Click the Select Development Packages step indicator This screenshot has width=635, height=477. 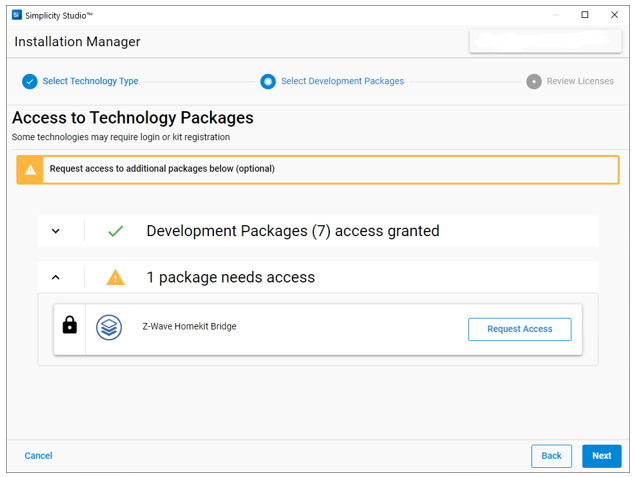[268, 82]
